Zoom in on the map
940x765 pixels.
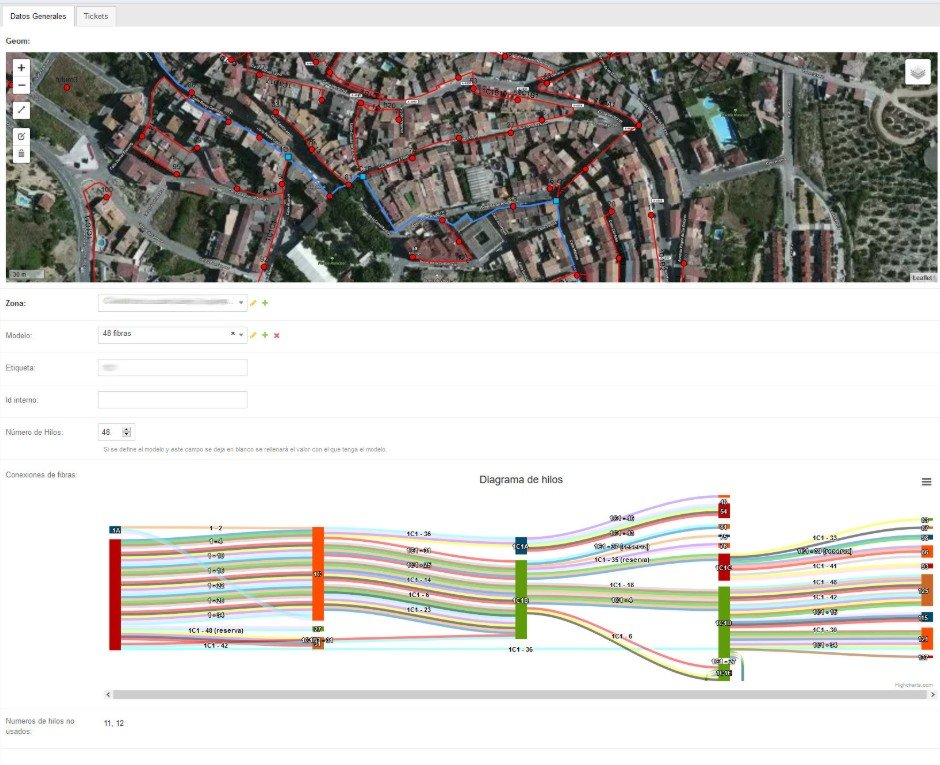point(22,68)
